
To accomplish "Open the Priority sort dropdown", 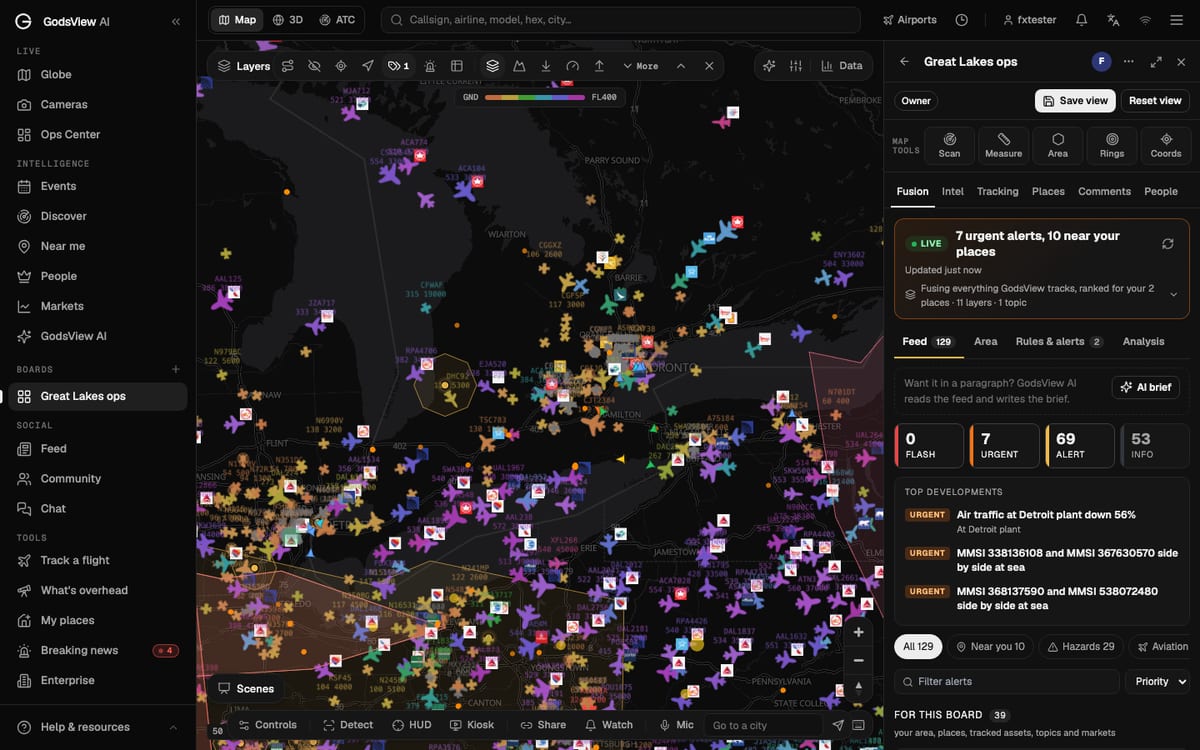I will coord(1158,681).
